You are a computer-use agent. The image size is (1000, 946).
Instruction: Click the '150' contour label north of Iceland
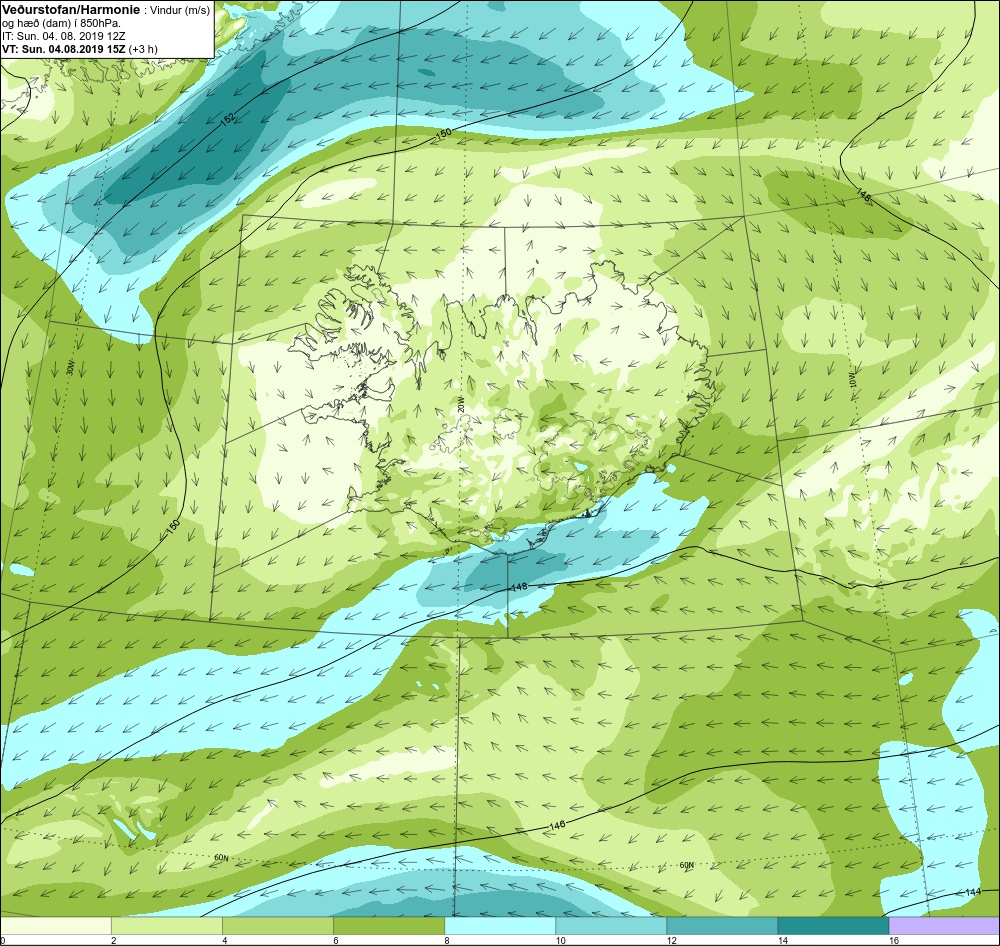pyautogui.click(x=443, y=134)
